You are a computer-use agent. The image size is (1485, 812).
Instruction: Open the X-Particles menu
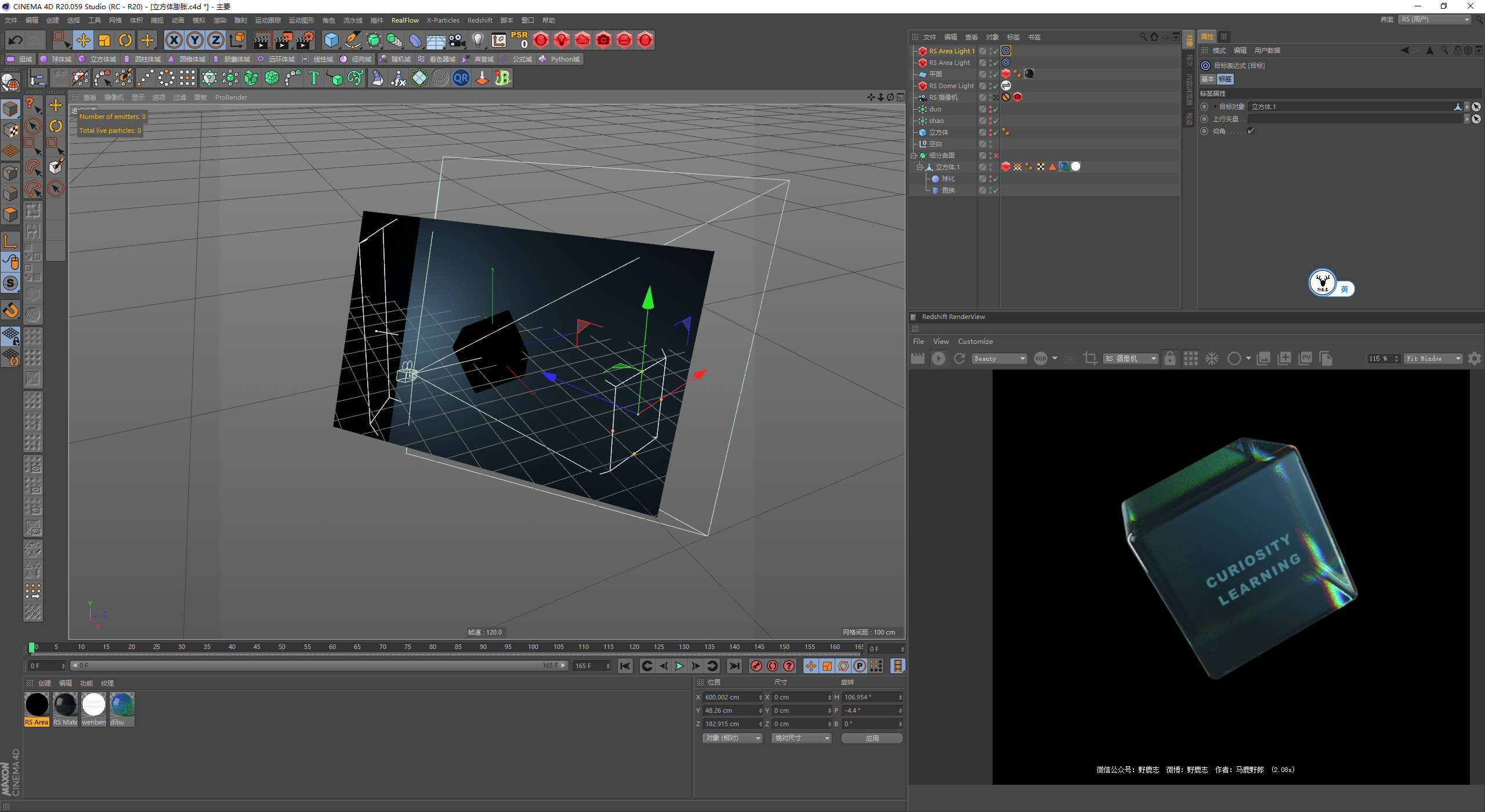(x=443, y=20)
